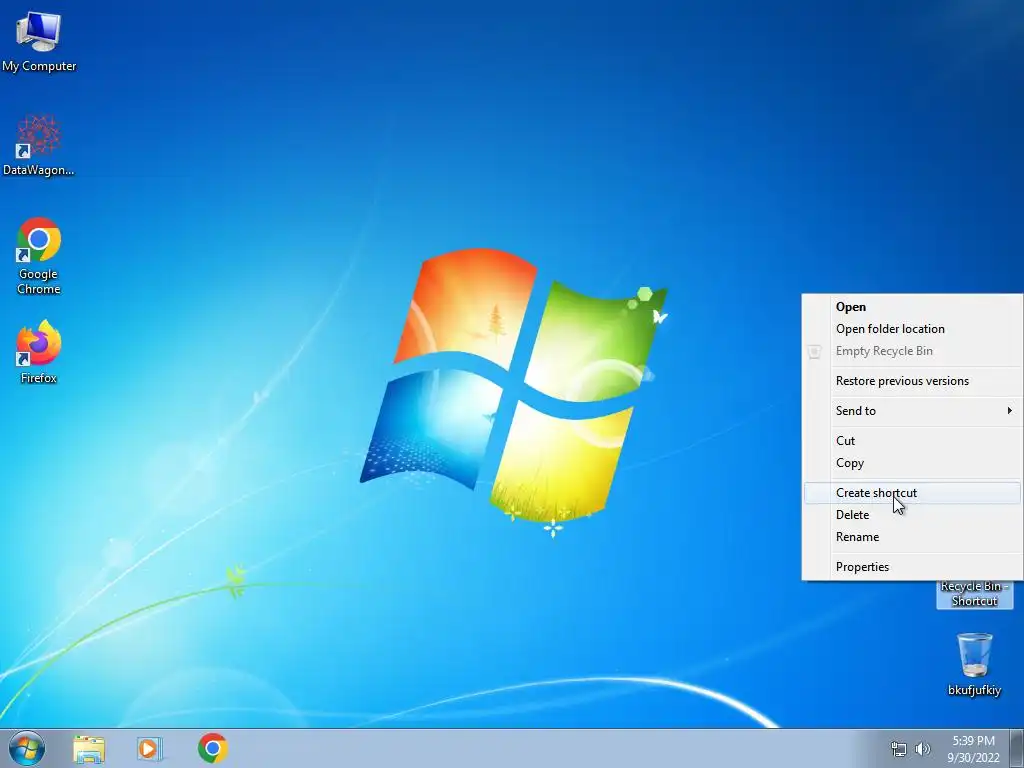Choose Cut from the context menu
This screenshot has height=768, width=1024.
(x=912, y=441)
